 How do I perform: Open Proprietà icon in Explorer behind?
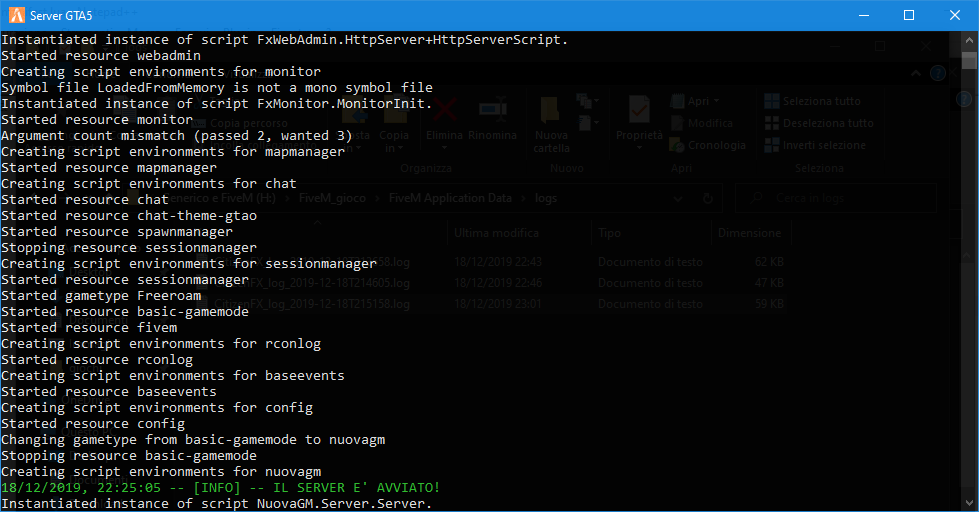tap(639, 111)
